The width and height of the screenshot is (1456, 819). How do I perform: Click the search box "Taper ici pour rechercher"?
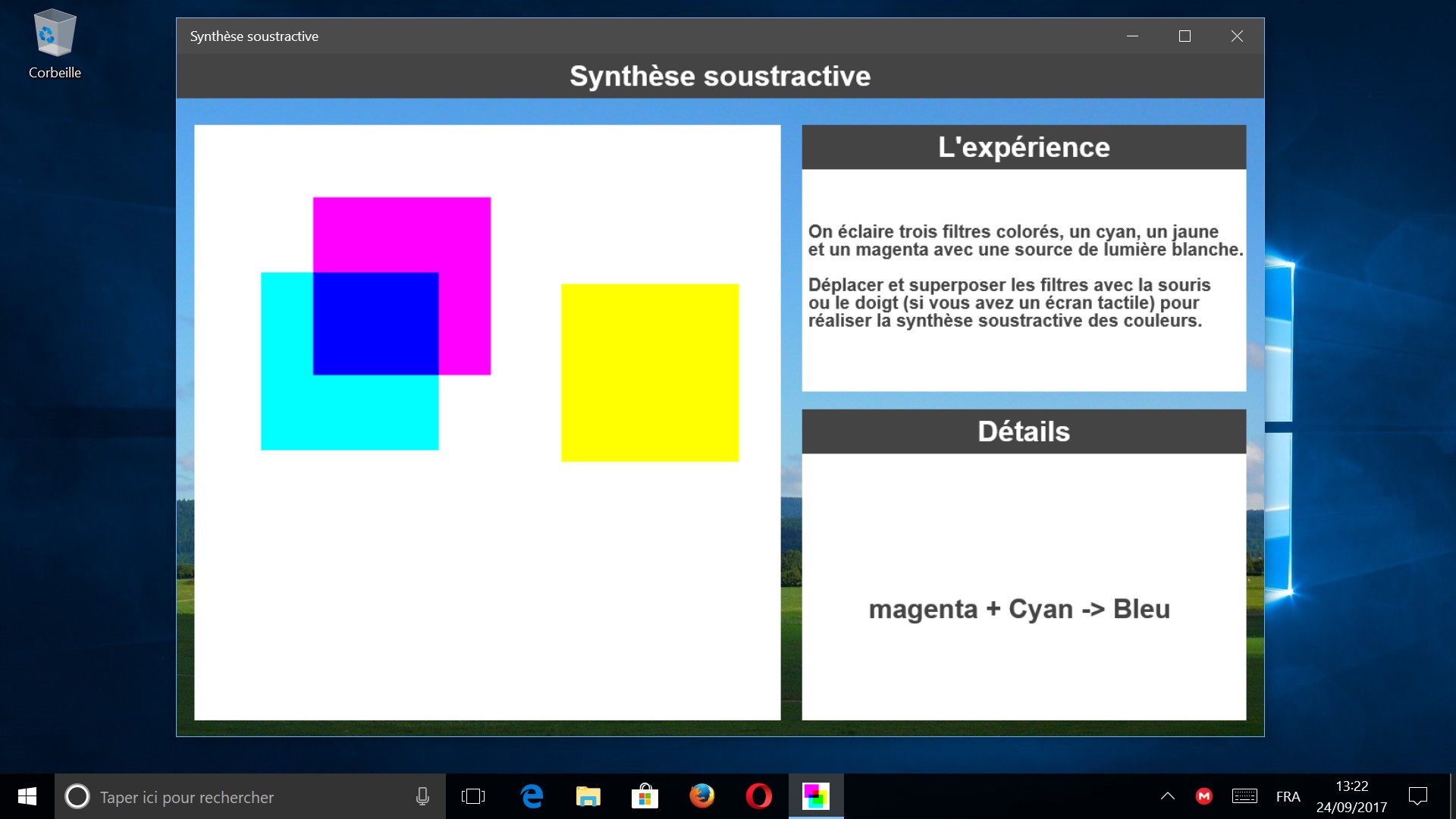(x=227, y=797)
